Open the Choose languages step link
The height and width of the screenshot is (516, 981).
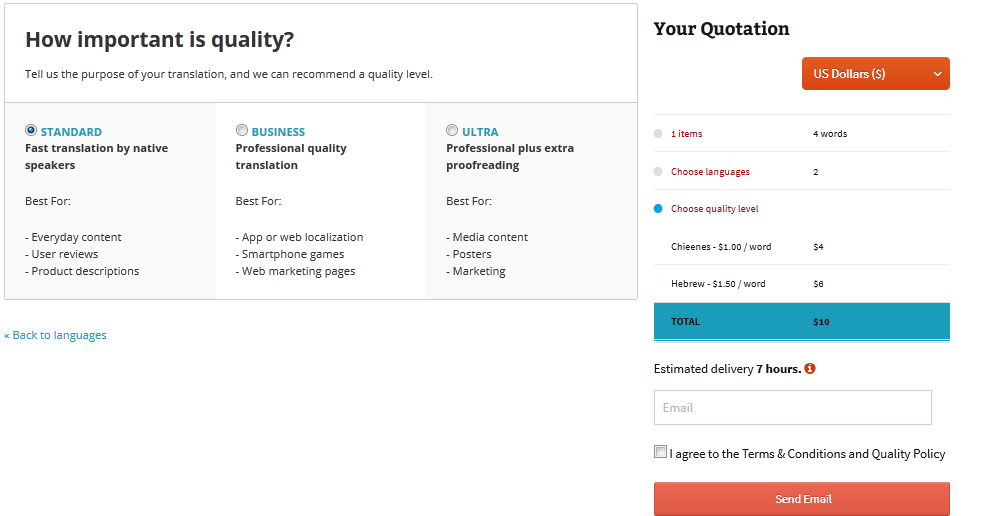coord(710,172)
